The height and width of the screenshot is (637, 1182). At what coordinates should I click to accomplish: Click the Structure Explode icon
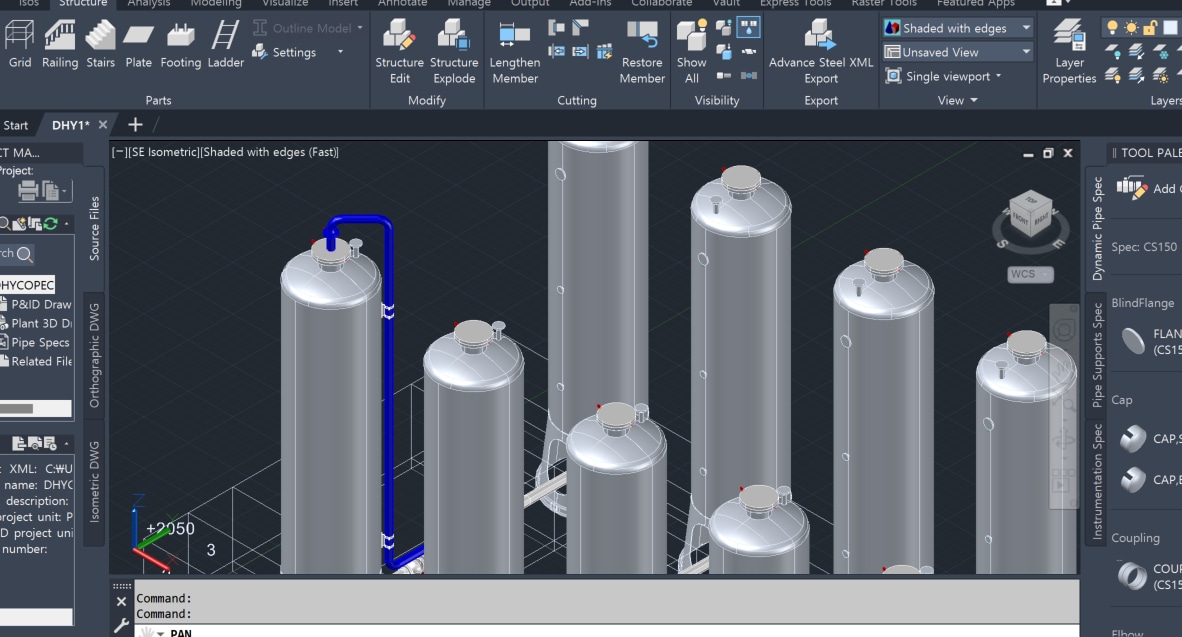[453, 52]
